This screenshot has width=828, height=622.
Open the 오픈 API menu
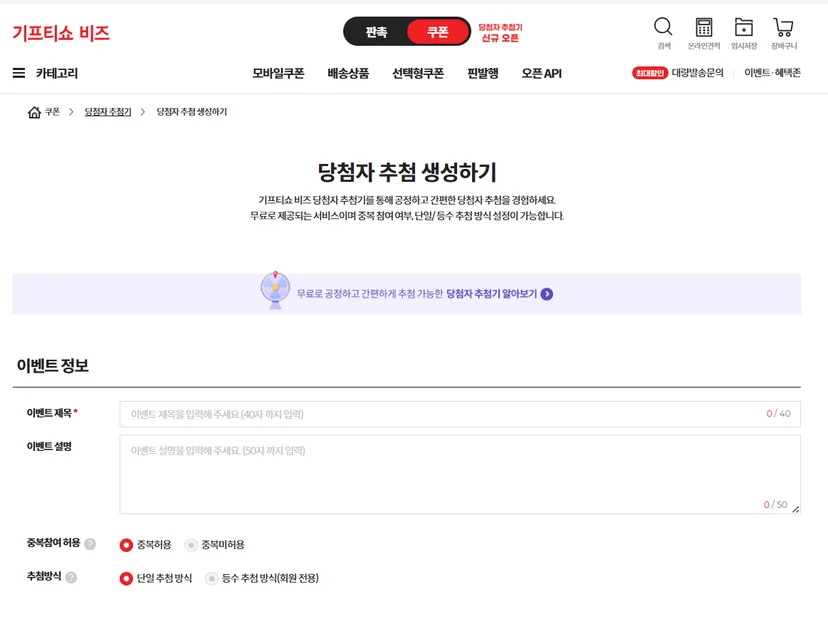pyautogui.click(x=541, y=73)
